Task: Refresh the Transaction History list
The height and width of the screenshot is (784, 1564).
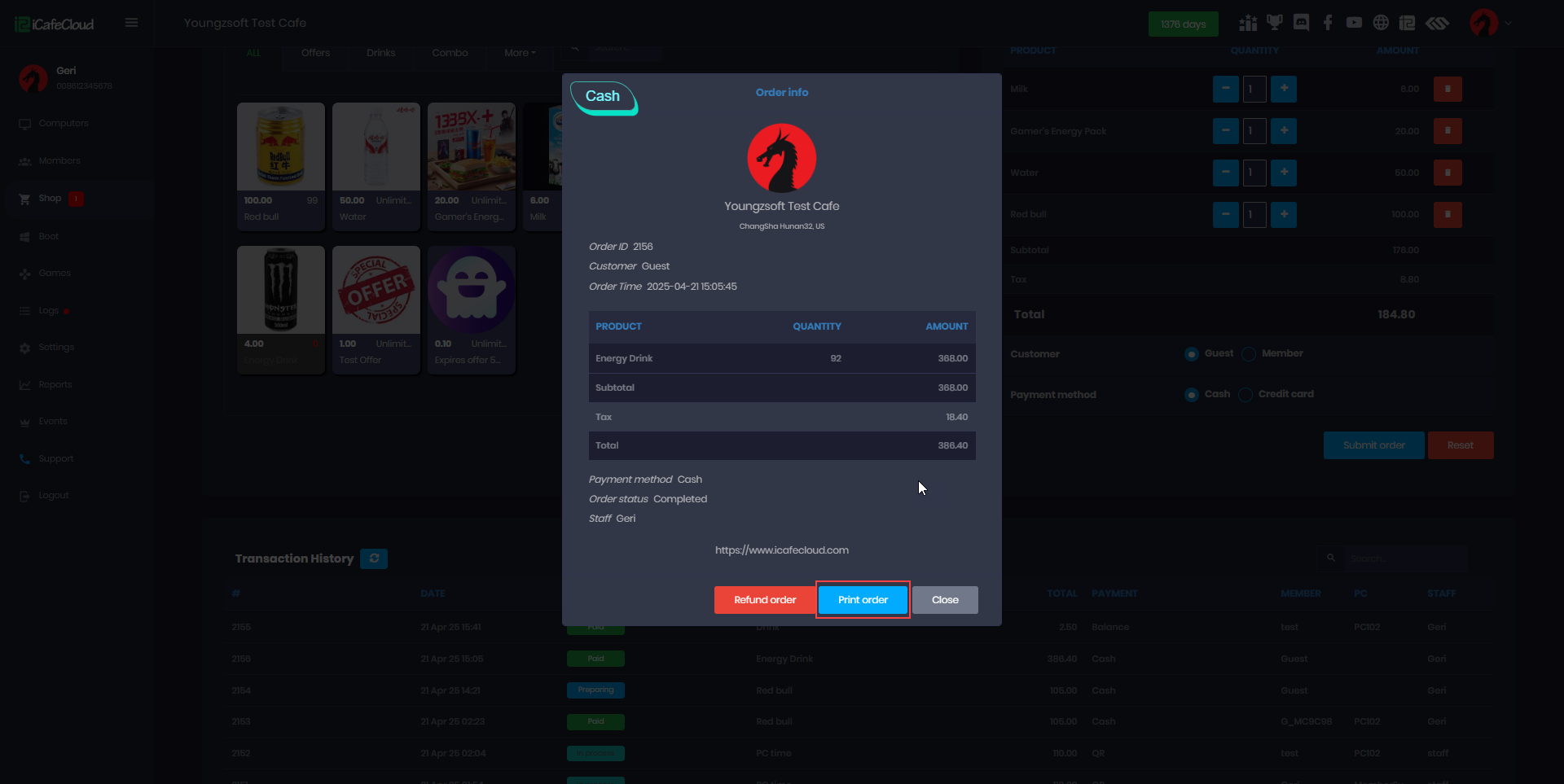Action: click(x=374, y=558)
